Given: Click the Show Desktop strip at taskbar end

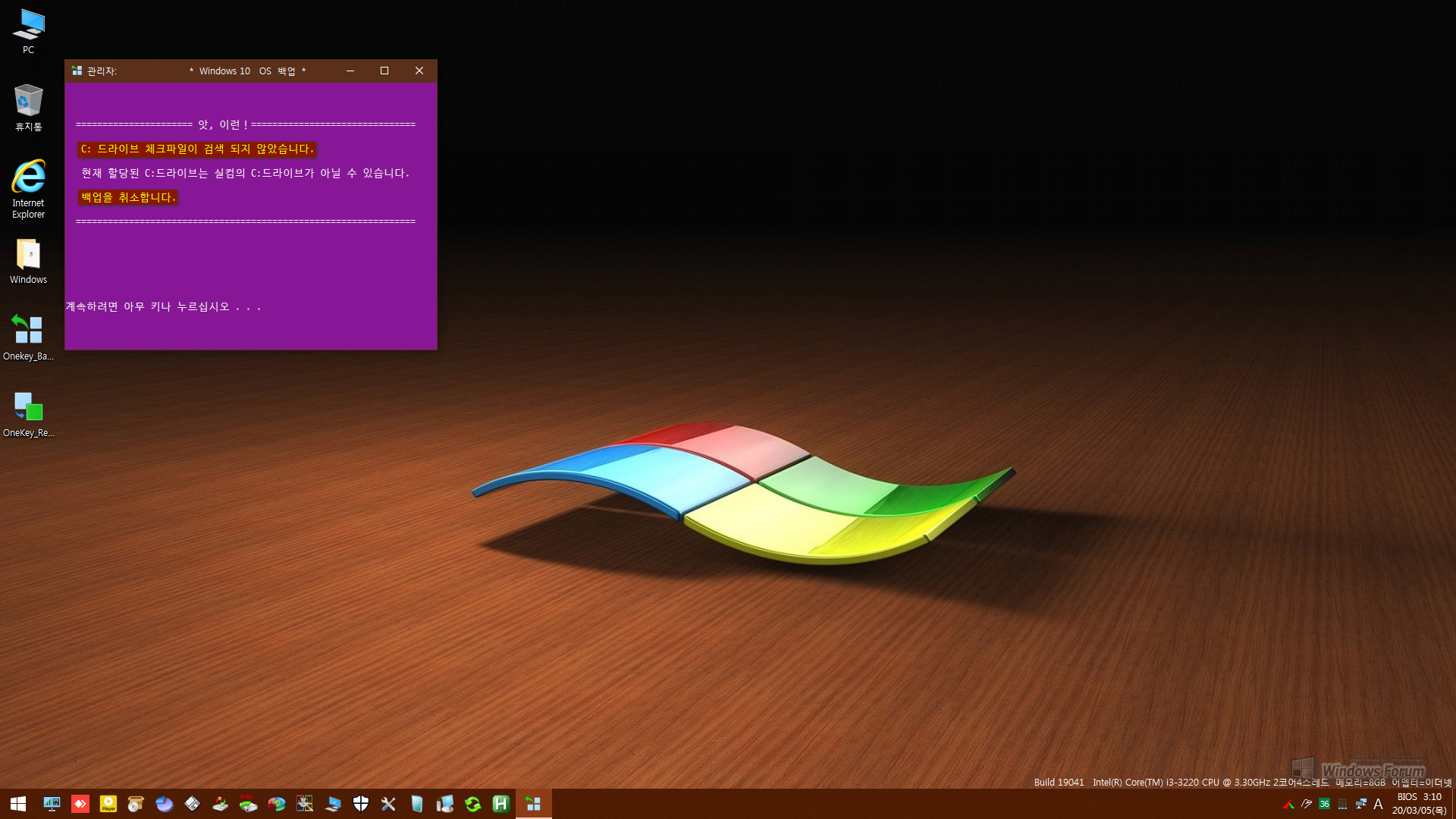Looking at the screenshot, I should pos(1453,804).
